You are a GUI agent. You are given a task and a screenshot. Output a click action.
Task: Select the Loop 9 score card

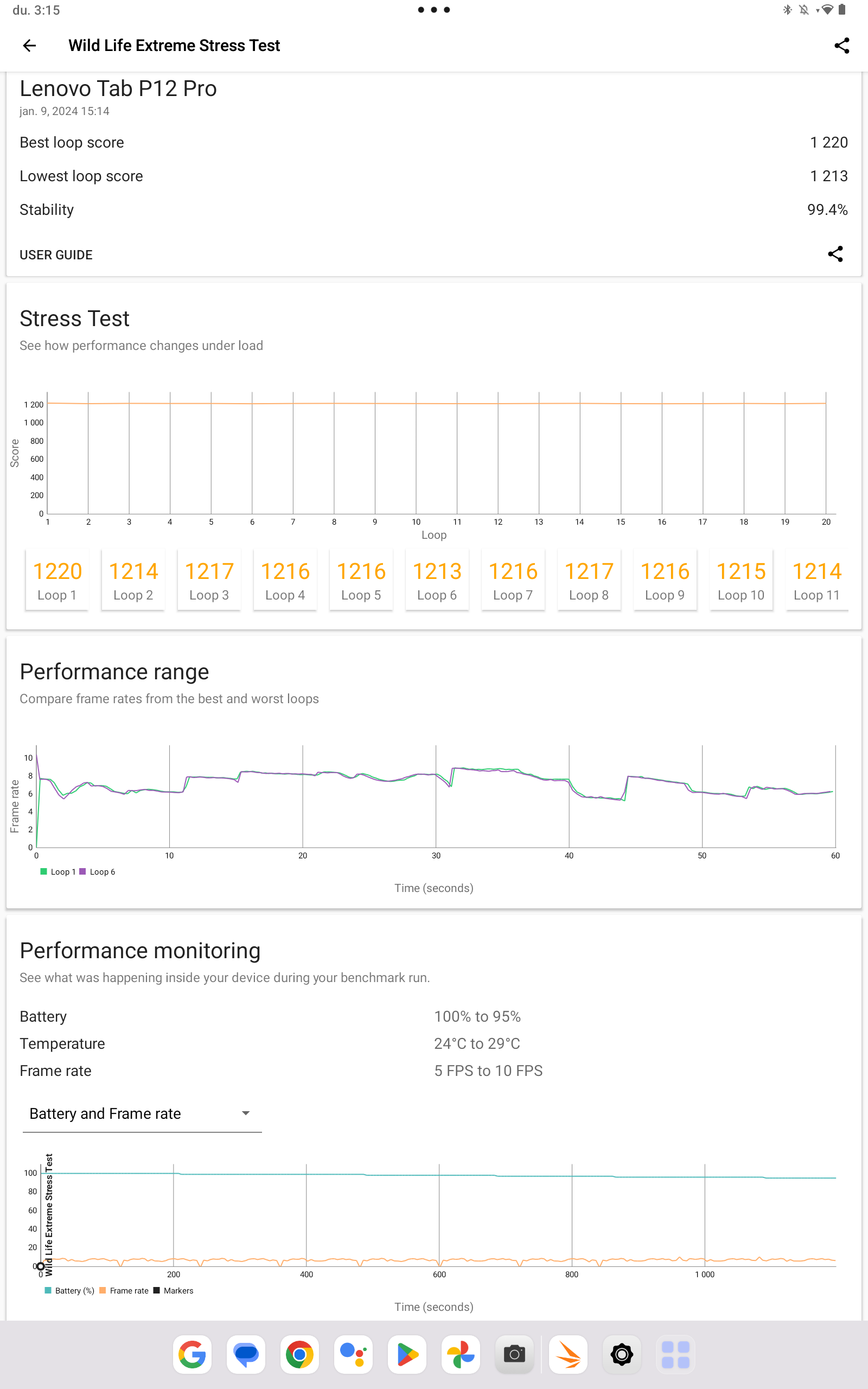(x=665, y=580)
